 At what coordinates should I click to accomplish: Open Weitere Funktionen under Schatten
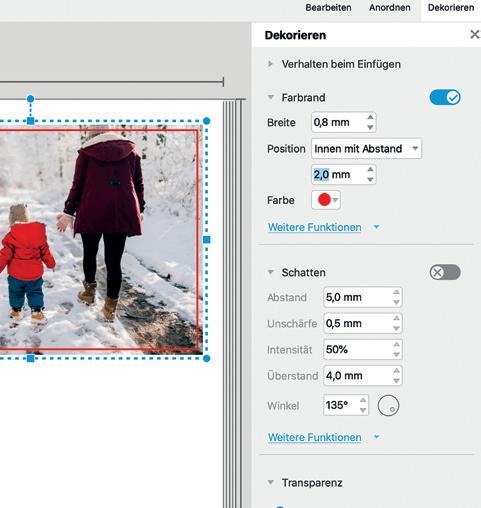(315, 437)
